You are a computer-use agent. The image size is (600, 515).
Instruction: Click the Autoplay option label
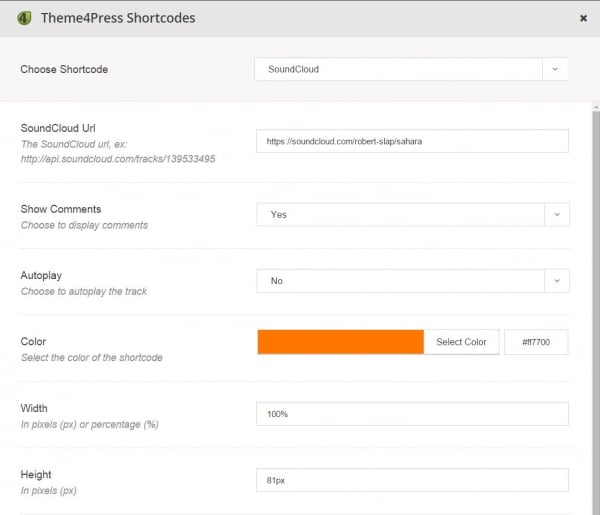pyautogui.click(x=41, y=275)
